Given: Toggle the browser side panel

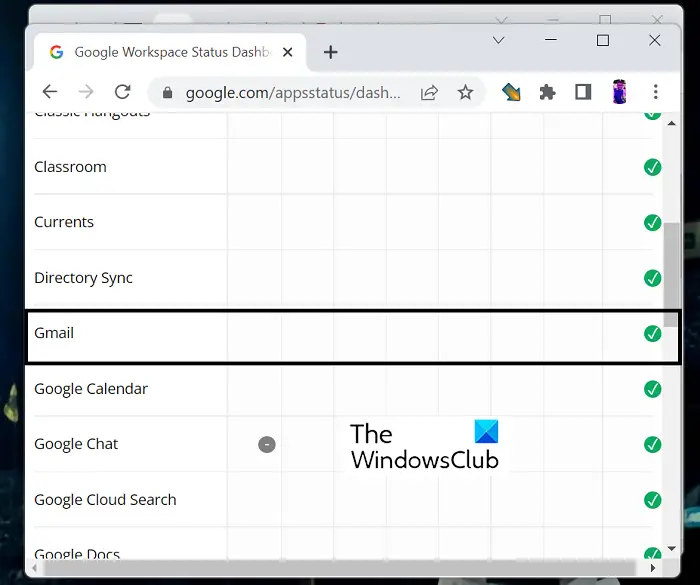Looking at the screenshot, I should (583, 92).
